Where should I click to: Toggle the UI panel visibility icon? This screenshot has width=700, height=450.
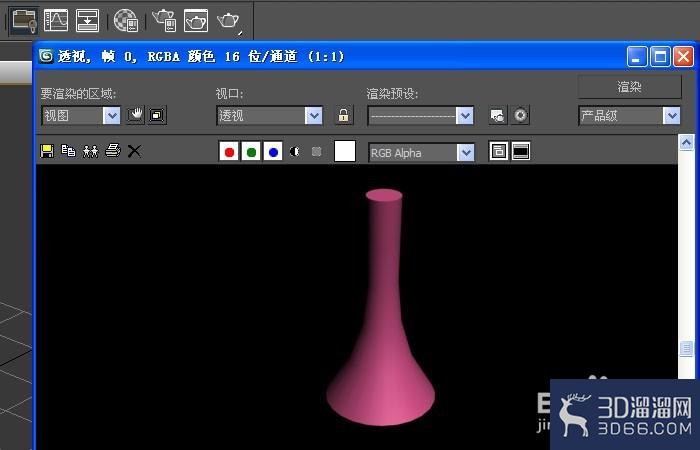coord(521,151)
